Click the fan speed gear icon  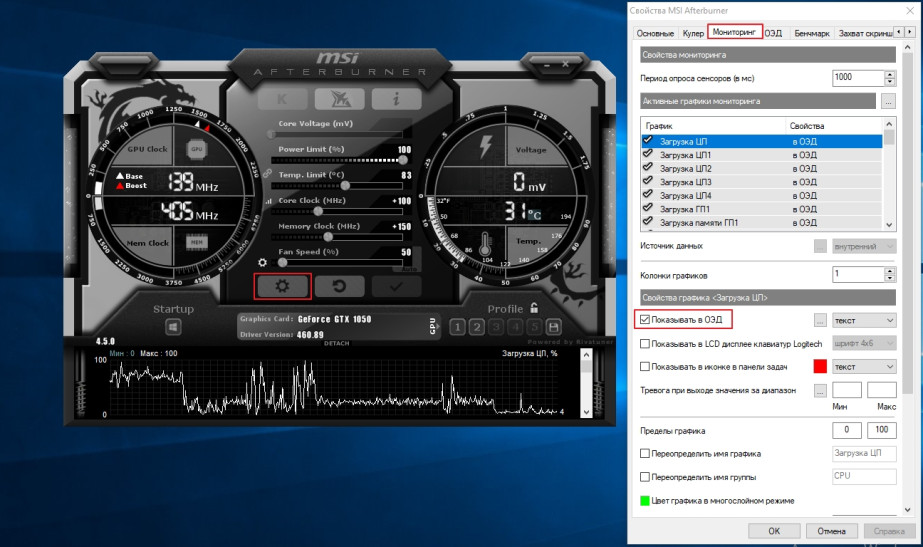tap(263, 263)
